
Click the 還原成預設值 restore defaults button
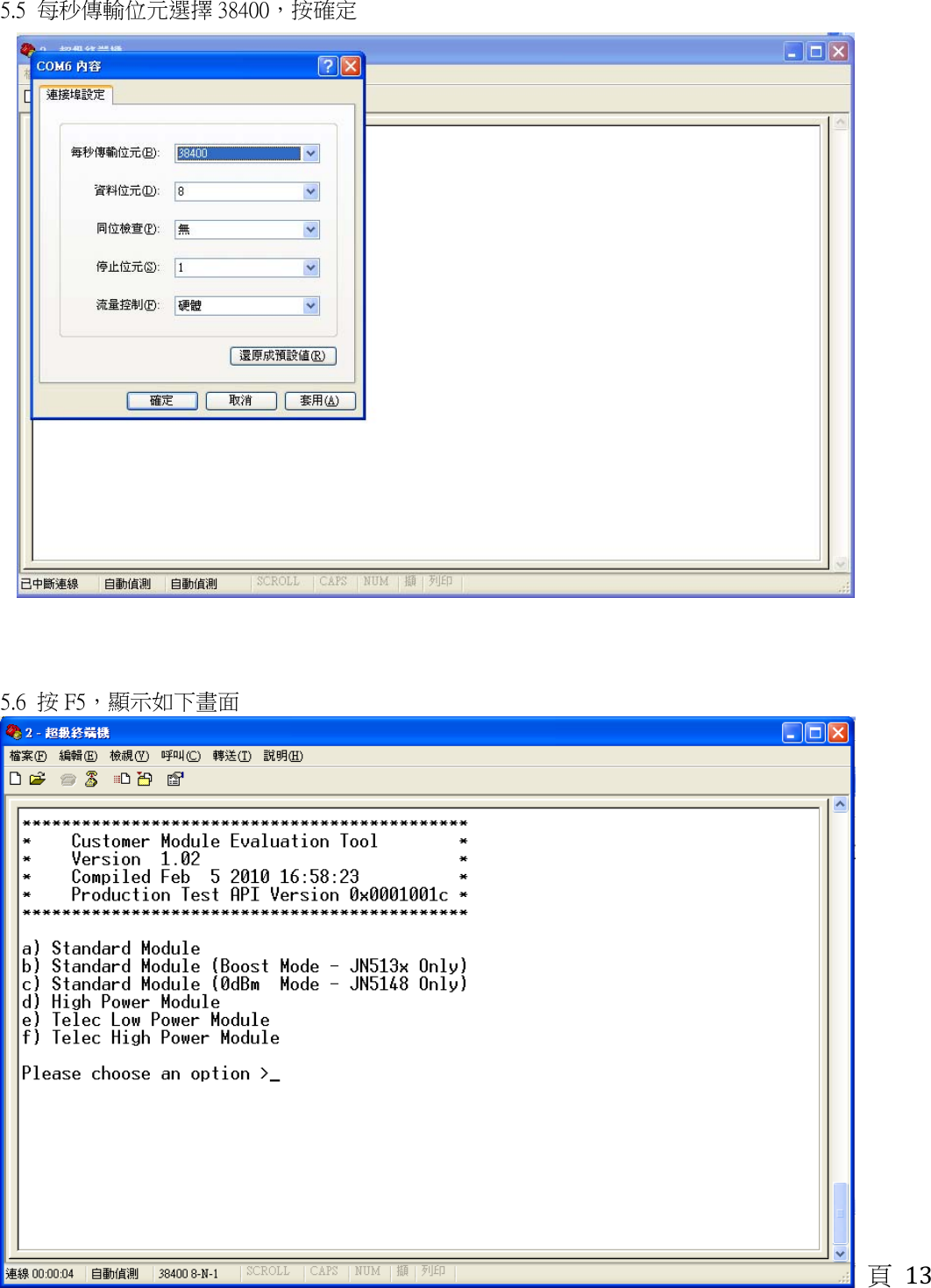(x=283, y=355)
